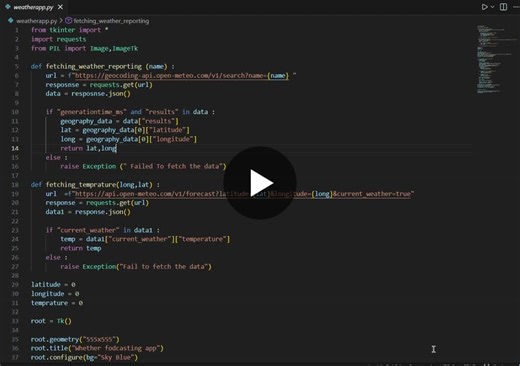Click the 'geography_data = data["results"]' line
This screenshot has height=366, width=520.
[x=119, y=121]
